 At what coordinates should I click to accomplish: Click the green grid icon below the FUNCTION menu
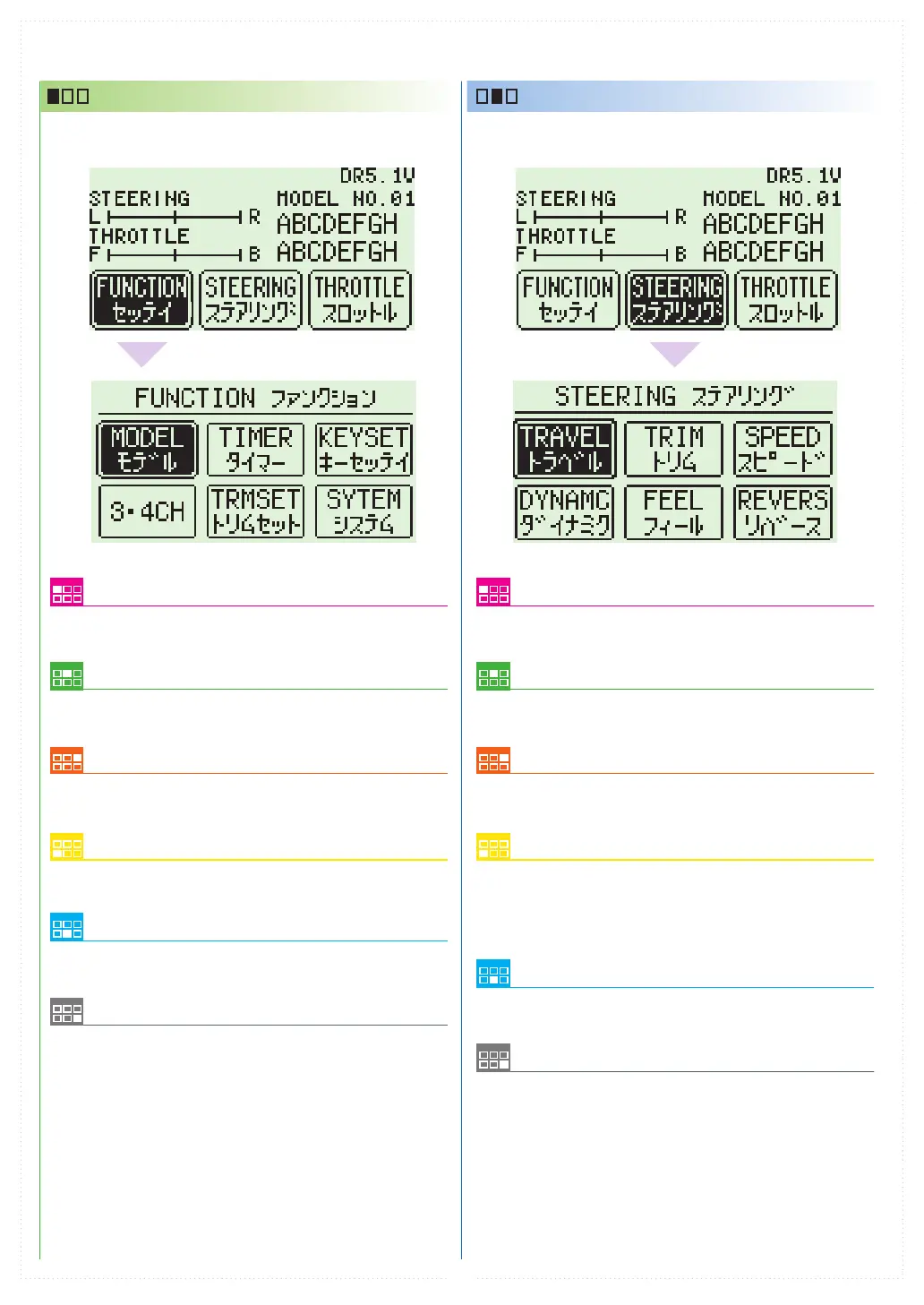[67, 676]
